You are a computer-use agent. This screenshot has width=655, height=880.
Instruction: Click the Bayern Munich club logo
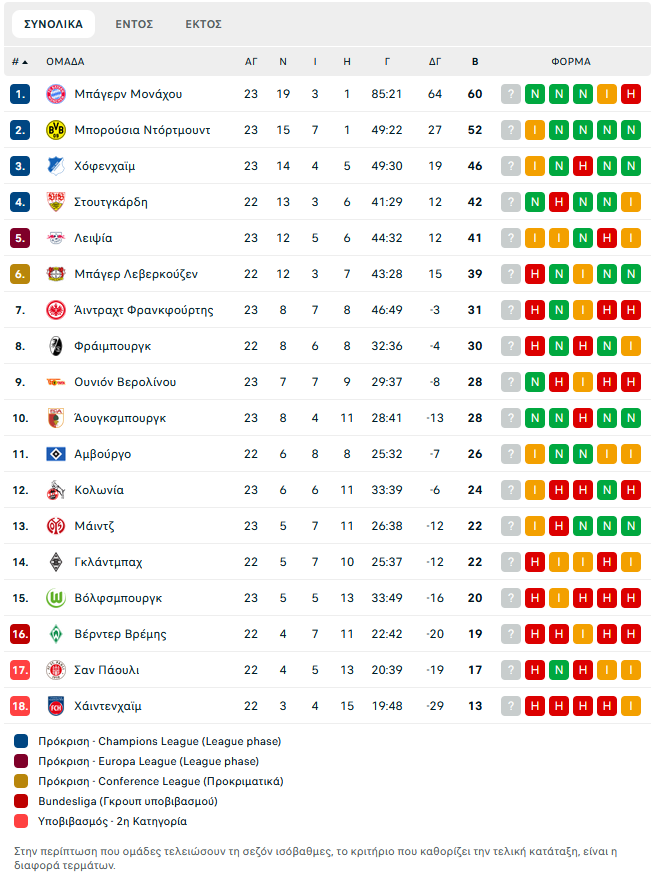[55, 94]
